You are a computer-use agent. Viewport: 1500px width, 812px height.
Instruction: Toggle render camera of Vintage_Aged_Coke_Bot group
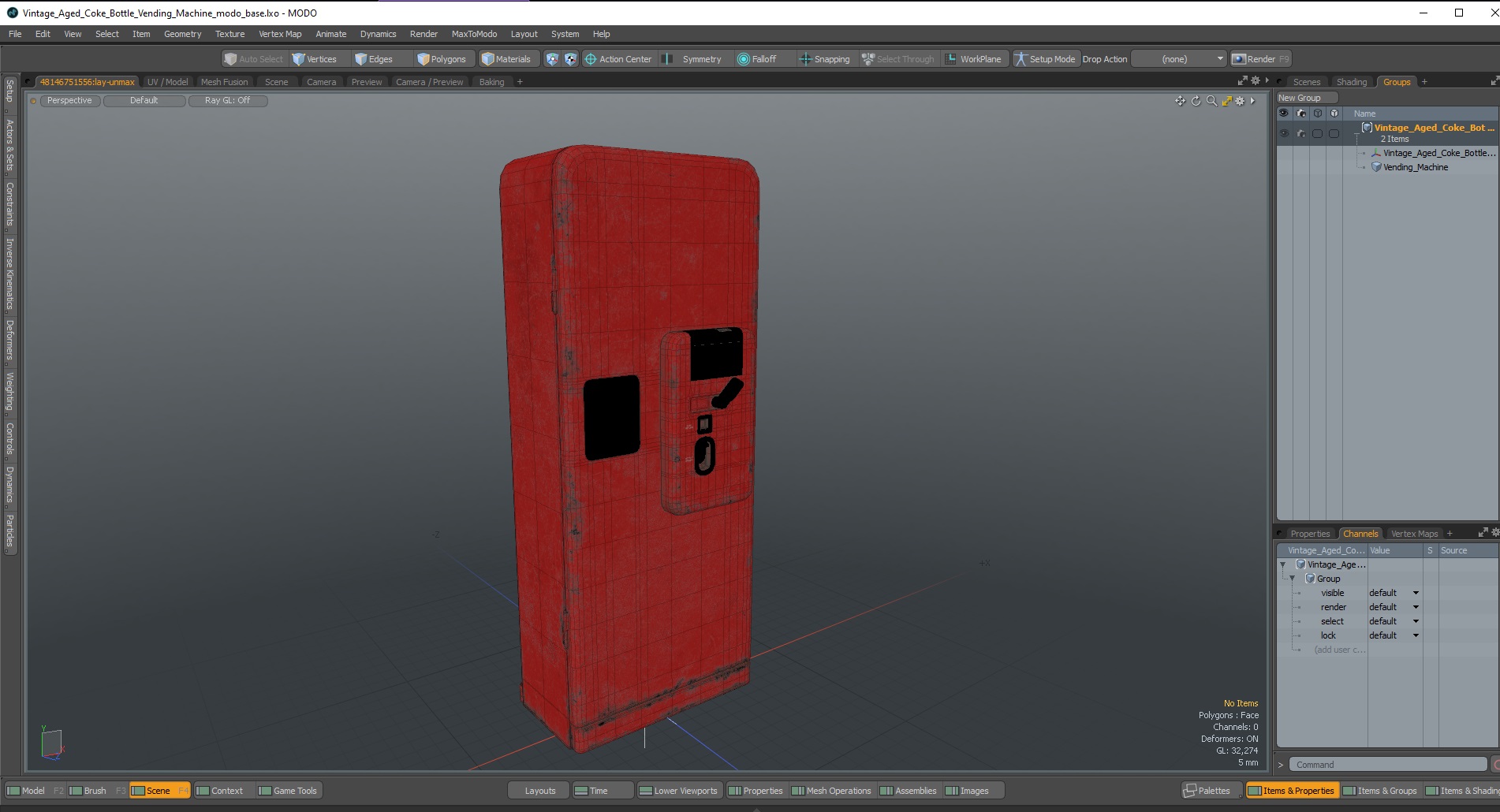[x=1301, y=133]
